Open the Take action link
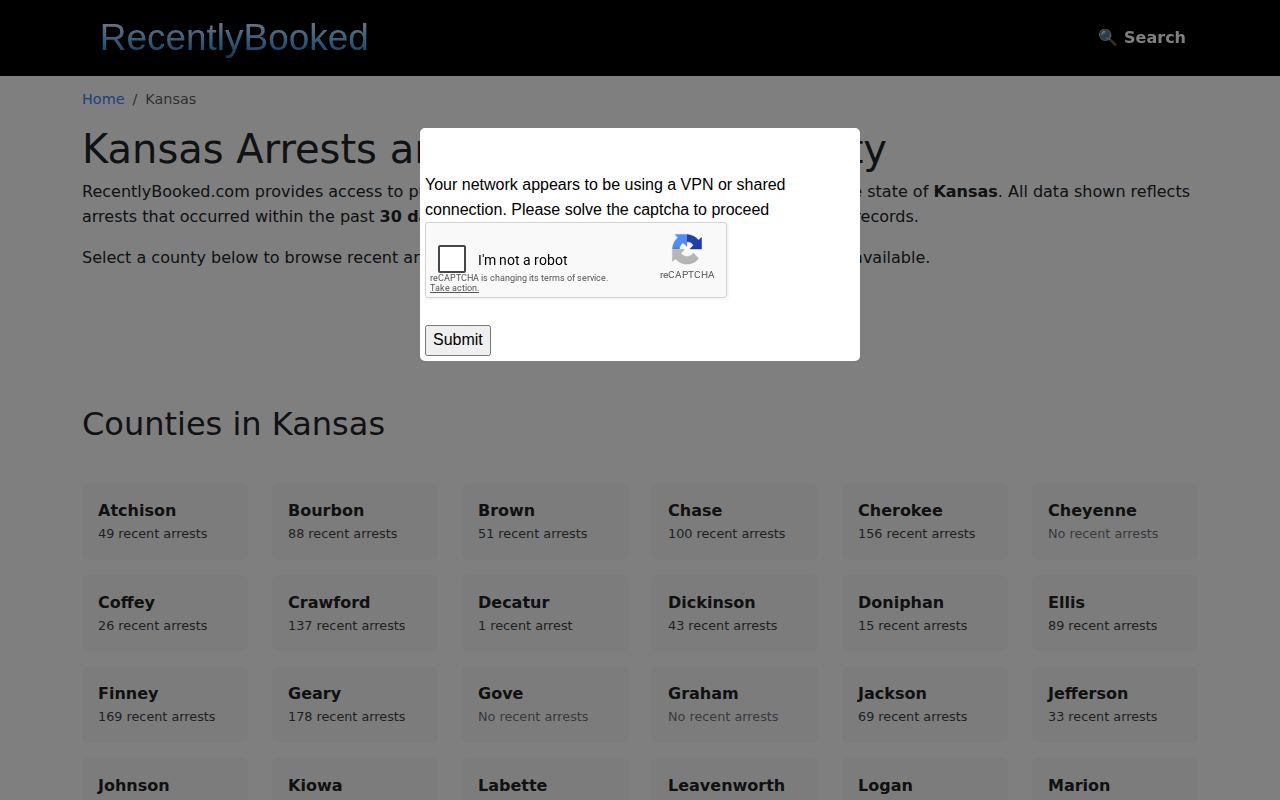Viewport: 1280px width, 800px height. pyautogui.click(x=454, y=288)
